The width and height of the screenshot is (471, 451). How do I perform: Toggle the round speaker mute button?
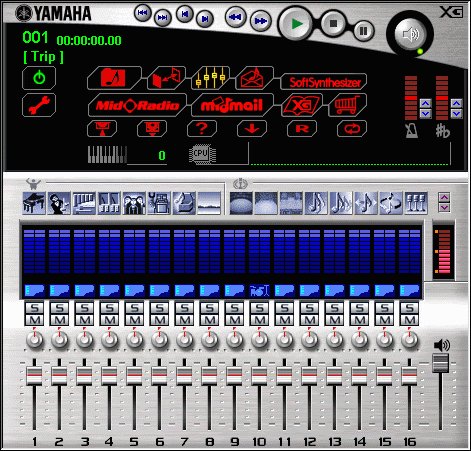click(x=410, y=34)
